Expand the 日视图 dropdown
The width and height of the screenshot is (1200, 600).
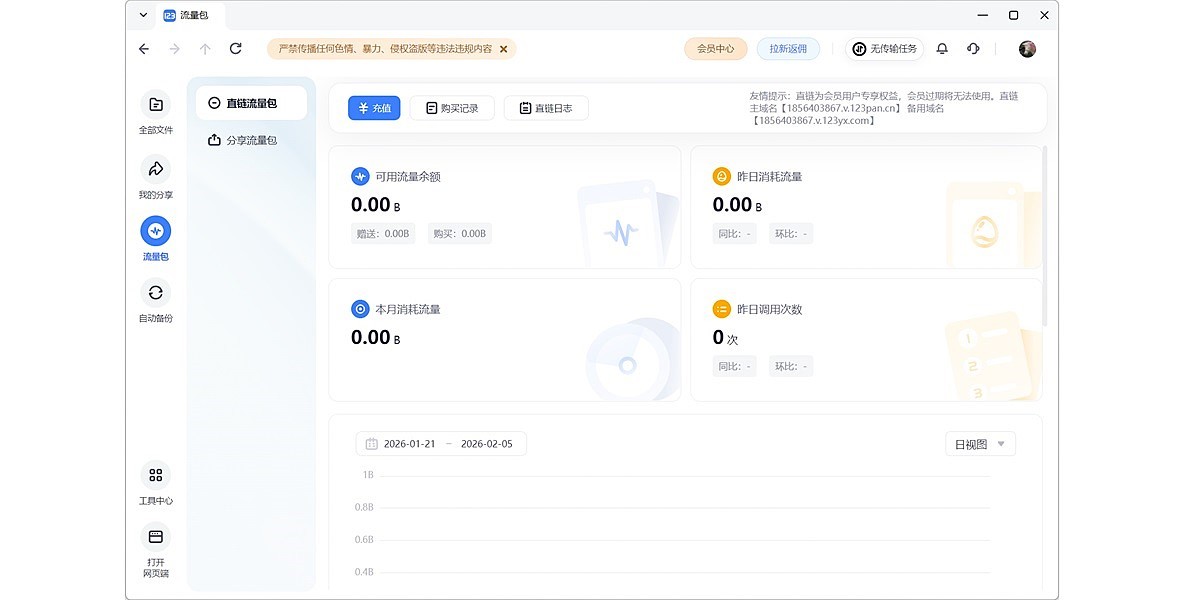pos(980,444)
